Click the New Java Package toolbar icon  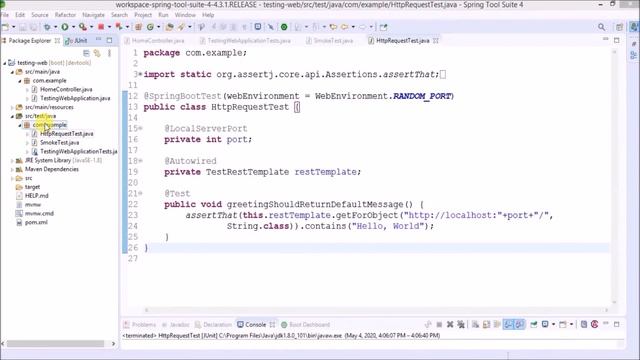coord(138,27)
